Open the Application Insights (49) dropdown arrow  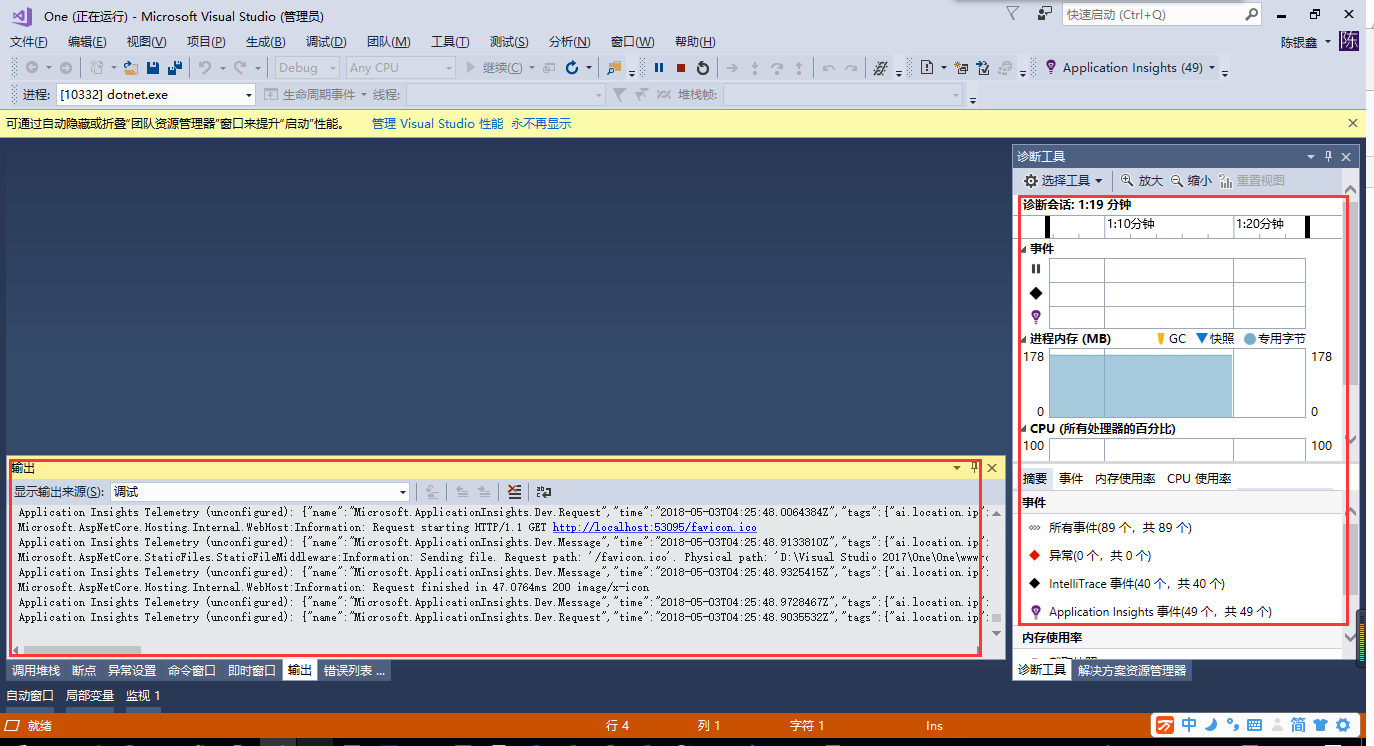click(x=1212, y=68)
